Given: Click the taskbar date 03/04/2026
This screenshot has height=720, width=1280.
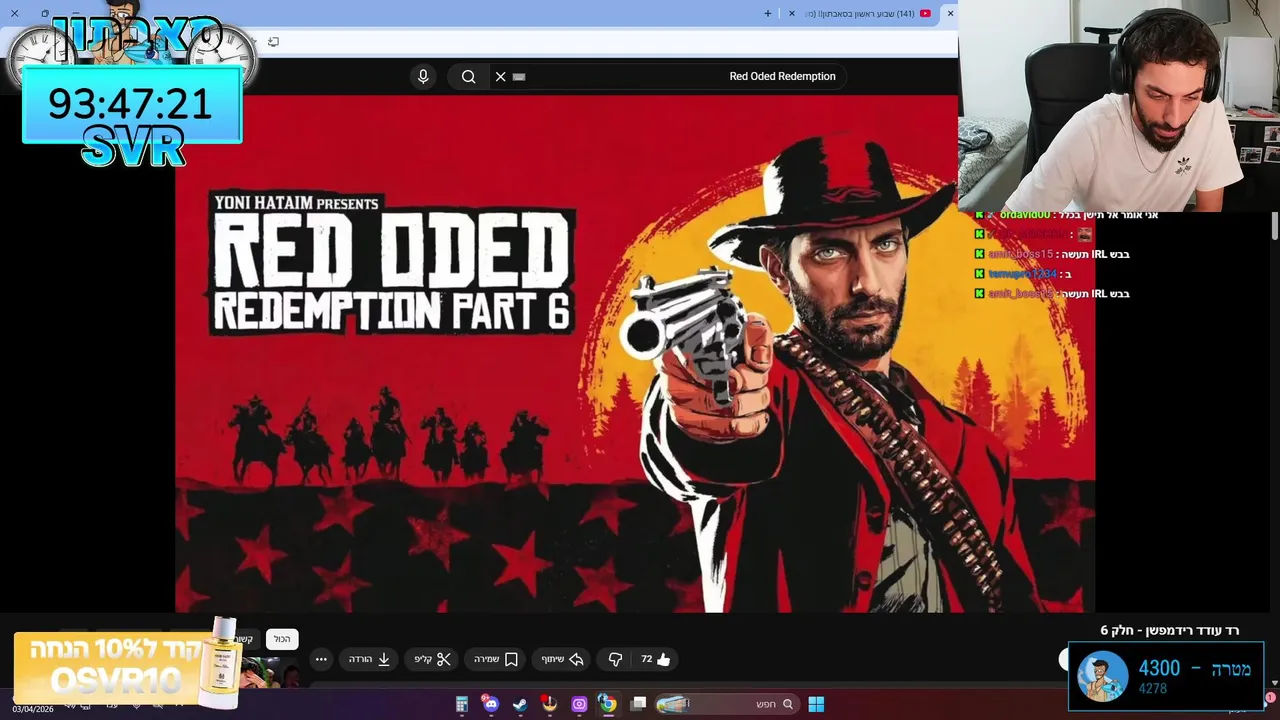Looking at the screenshot, I should 32,708.
